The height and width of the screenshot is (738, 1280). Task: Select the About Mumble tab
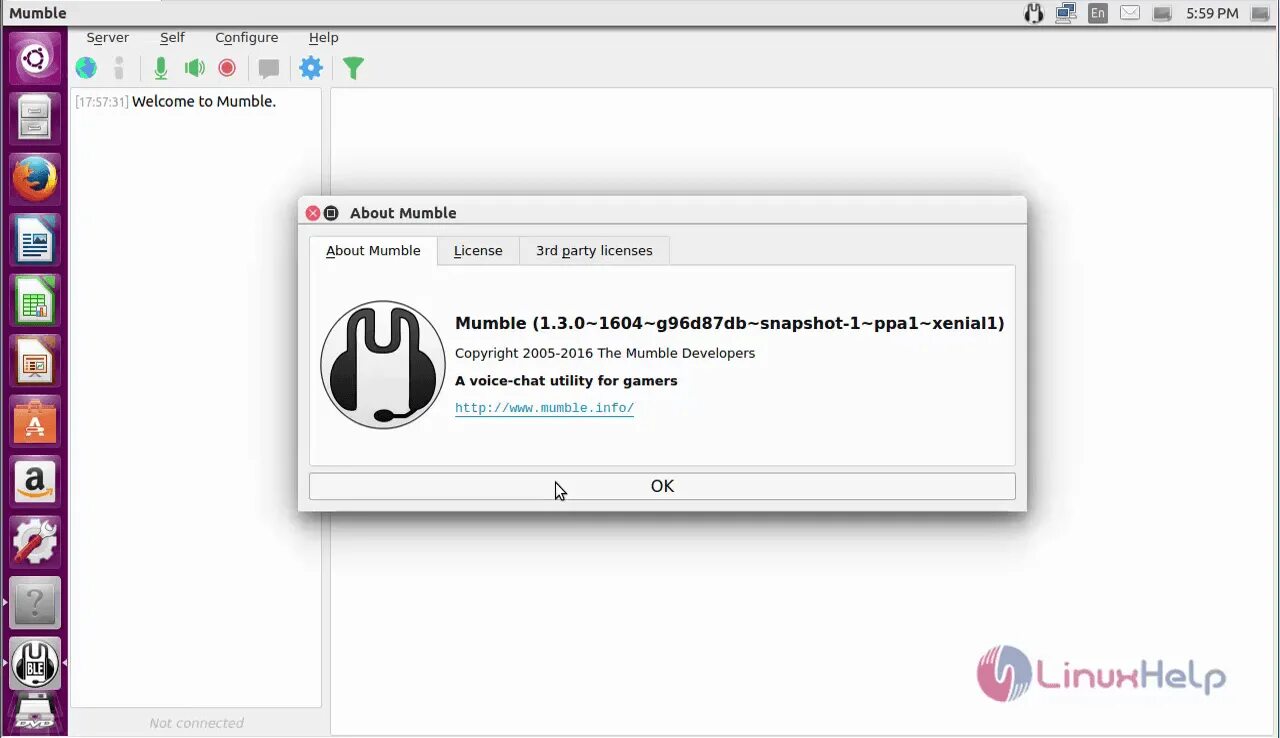coord(373,251)
